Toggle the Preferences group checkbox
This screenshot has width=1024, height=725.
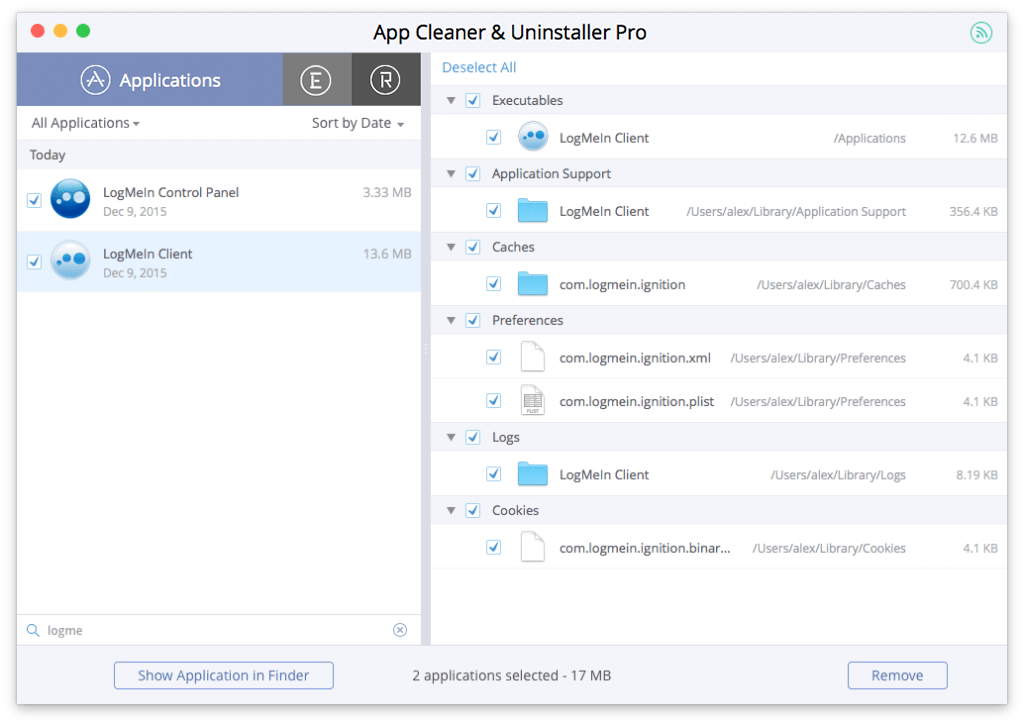pyautogui.click(x=473, y=320)
